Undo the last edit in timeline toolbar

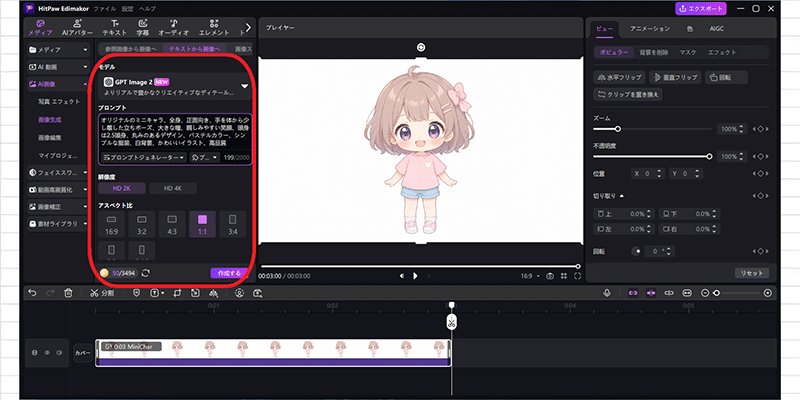pyautogui.click(x=32, y=293)
